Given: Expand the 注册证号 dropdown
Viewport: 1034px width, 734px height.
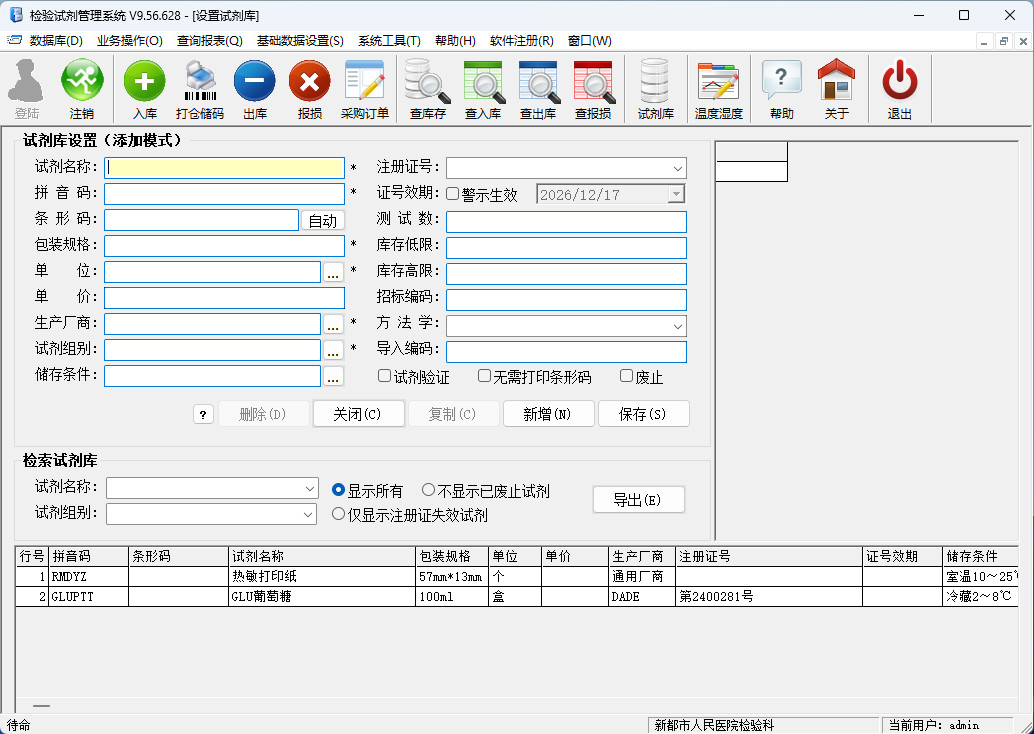Looking at the screenshot, I should [677, 168].
